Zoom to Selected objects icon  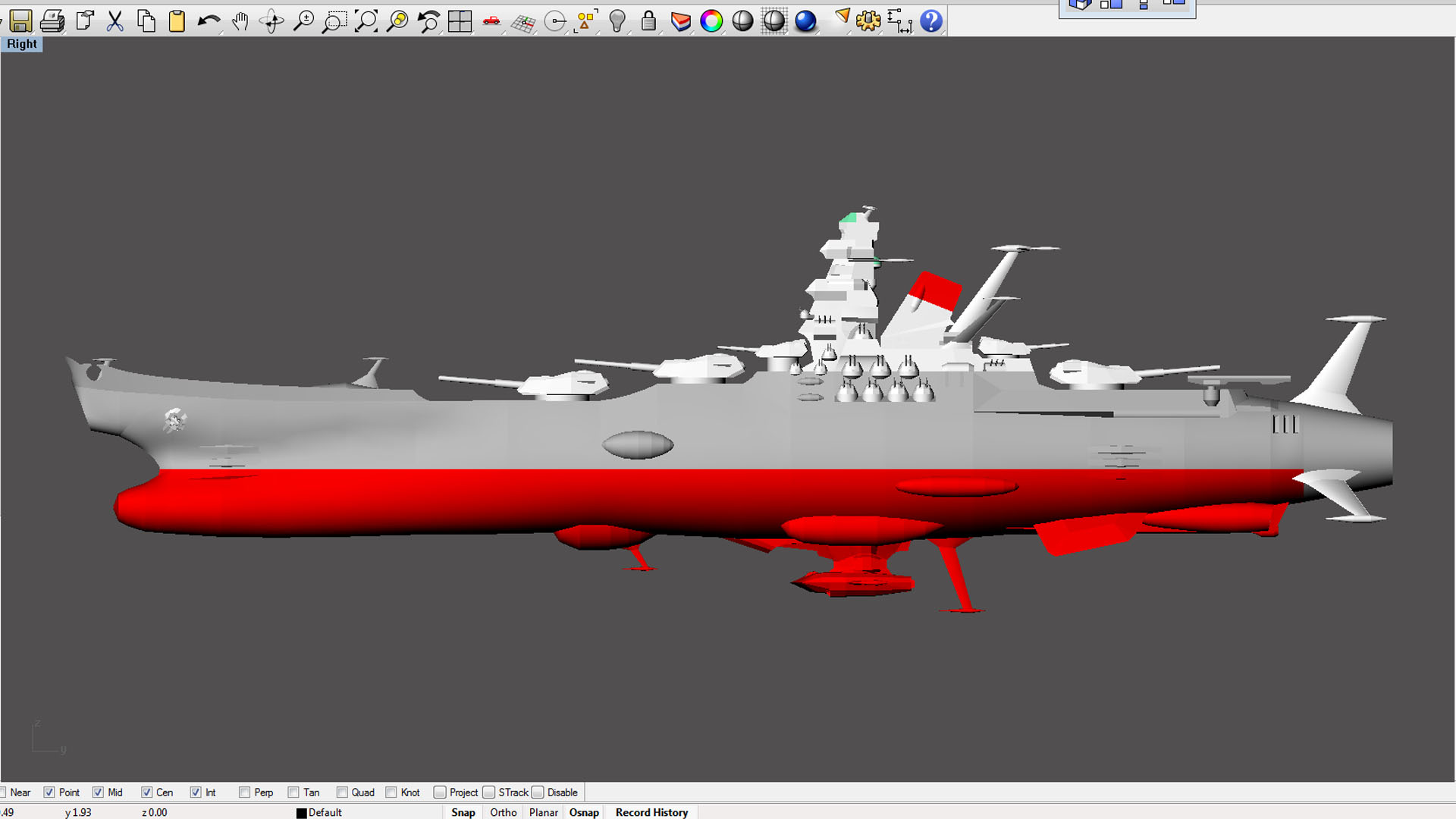(x=397, y=20)
